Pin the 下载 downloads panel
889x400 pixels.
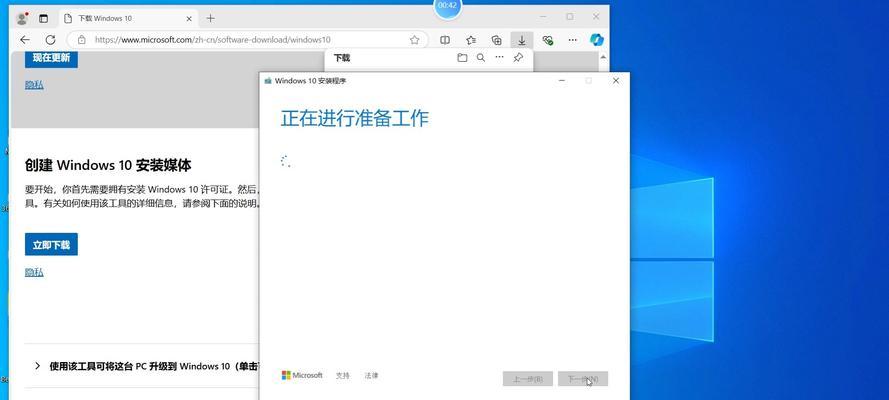click(518, 58)
